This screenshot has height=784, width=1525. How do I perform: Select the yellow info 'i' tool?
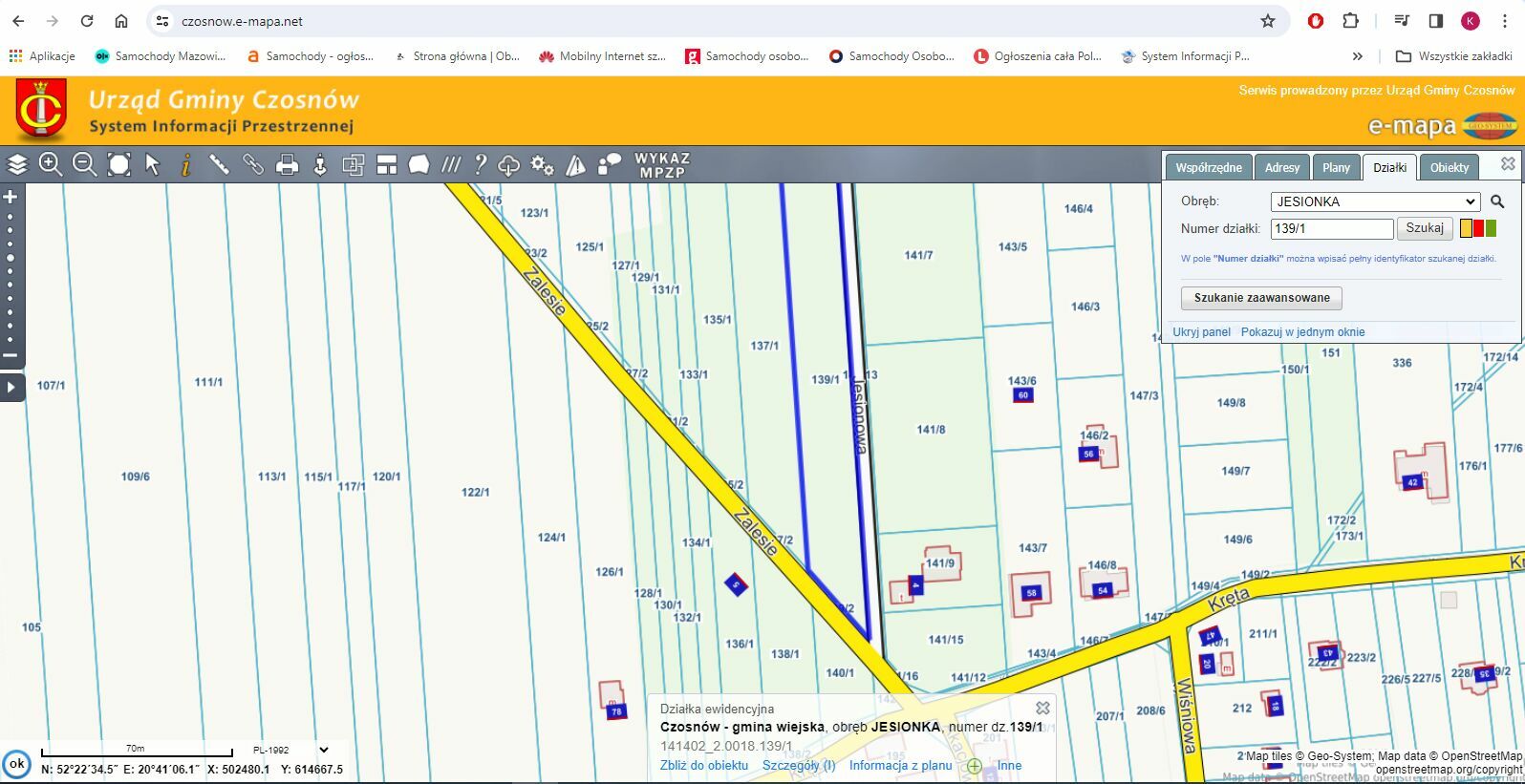click(186, 165)
